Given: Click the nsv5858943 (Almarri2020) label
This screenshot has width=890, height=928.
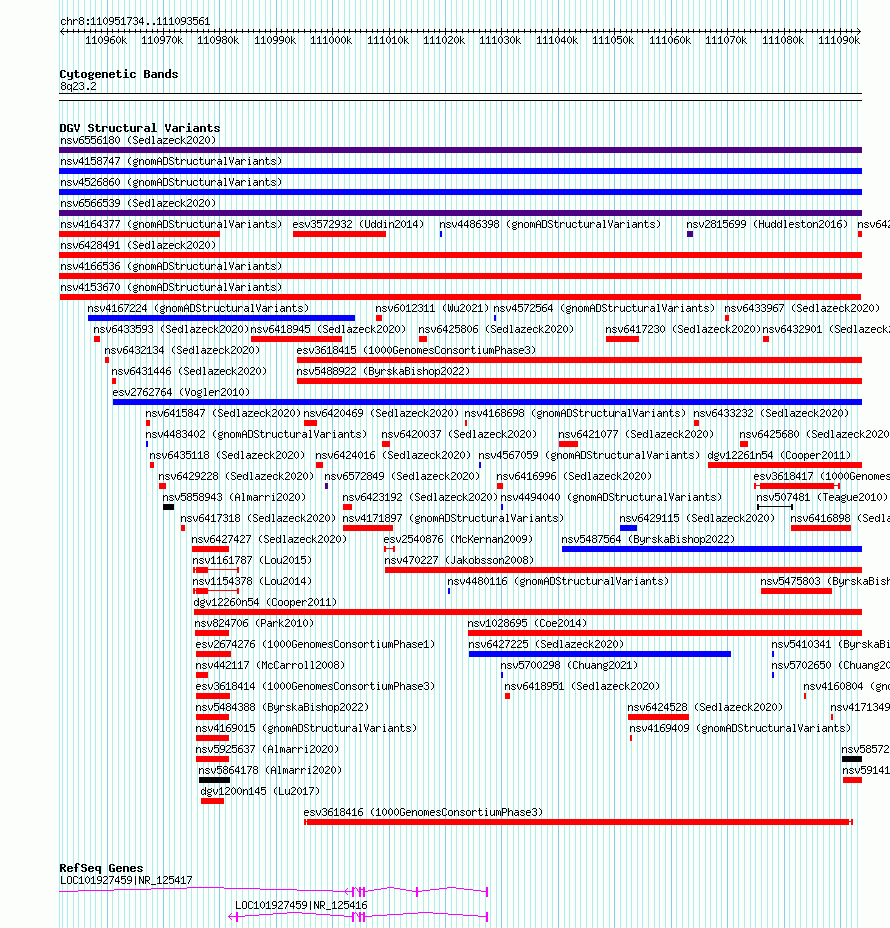Looking at the screenshot, I should point(234,497).
